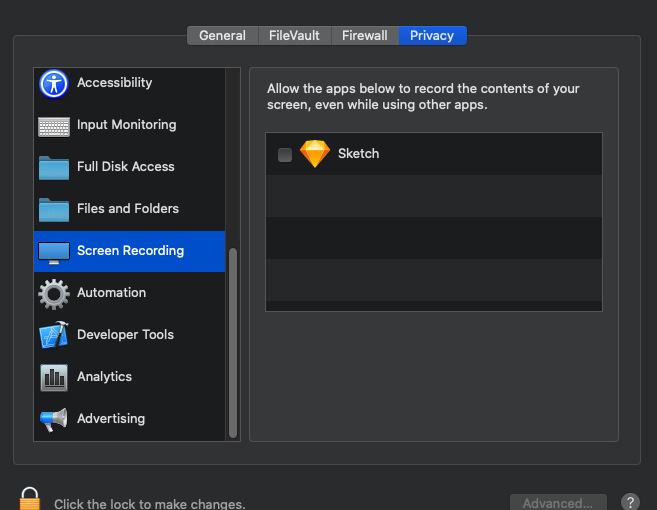This screenshot has height=510, width=657.
Task: Switch to the Firewall tab
Action: [x=365, y=36]
